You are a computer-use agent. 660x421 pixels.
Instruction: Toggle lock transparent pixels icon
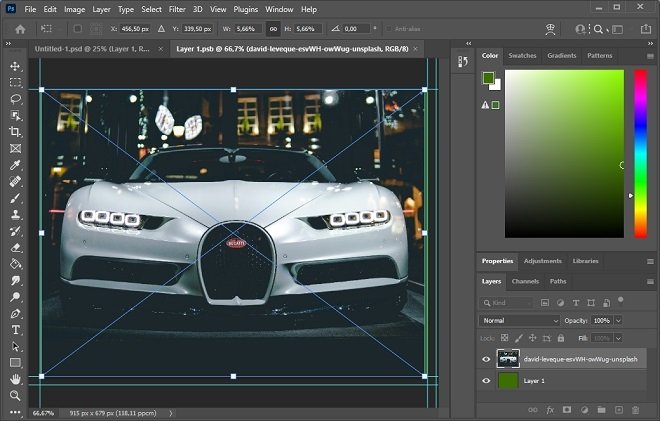tap(504, 338)
